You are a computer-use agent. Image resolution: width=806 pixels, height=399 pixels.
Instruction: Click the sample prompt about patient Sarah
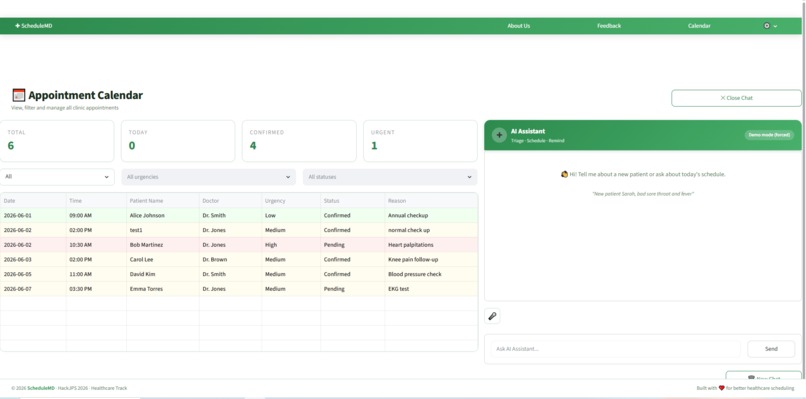click(643, 194)
